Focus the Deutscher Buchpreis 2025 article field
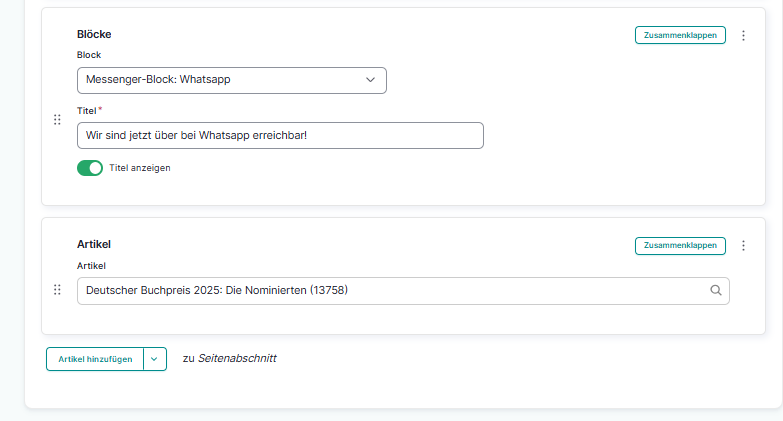This screenshot has width=783, height=421. point(390,291)
